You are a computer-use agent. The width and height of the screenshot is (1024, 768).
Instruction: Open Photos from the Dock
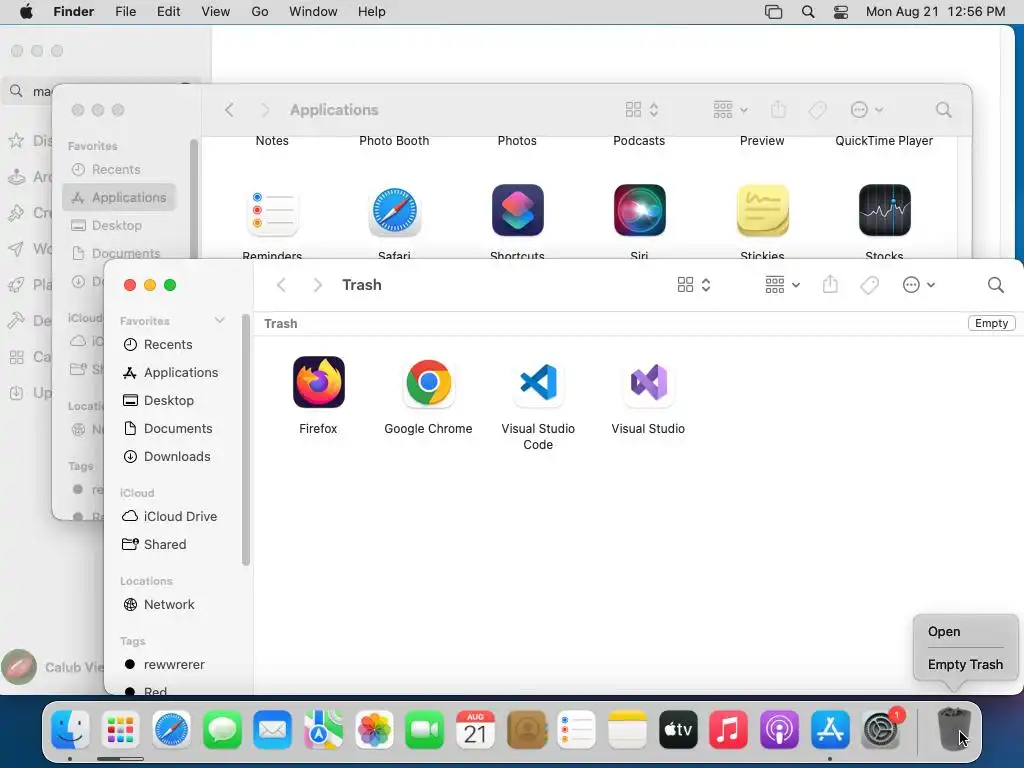(374, 730)
